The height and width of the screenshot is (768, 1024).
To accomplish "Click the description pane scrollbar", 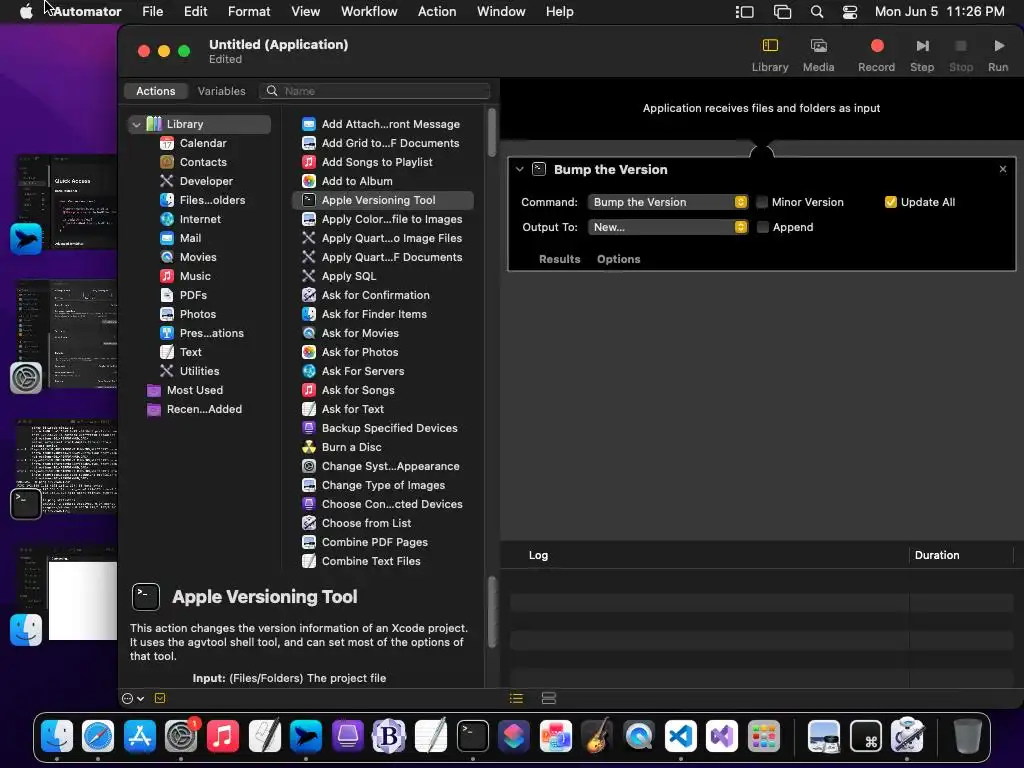I will (492, 612).
